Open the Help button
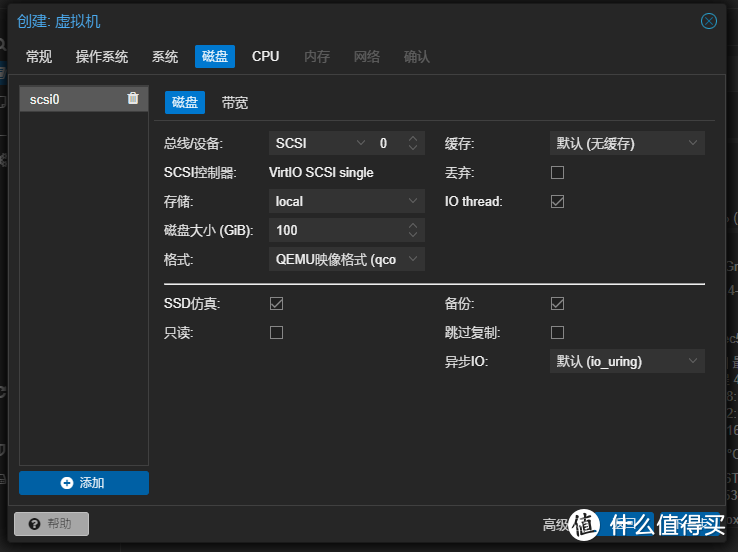The height and width of the screenshot is (552, 738). coord(51,524)
